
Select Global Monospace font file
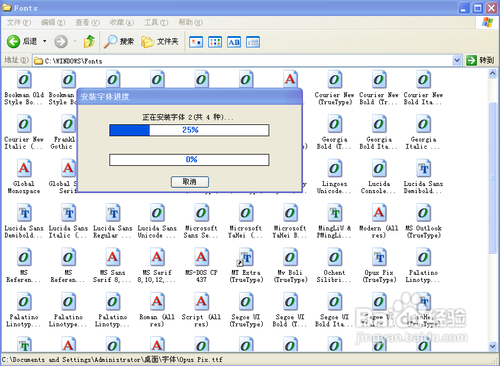[x=24, y=168]
